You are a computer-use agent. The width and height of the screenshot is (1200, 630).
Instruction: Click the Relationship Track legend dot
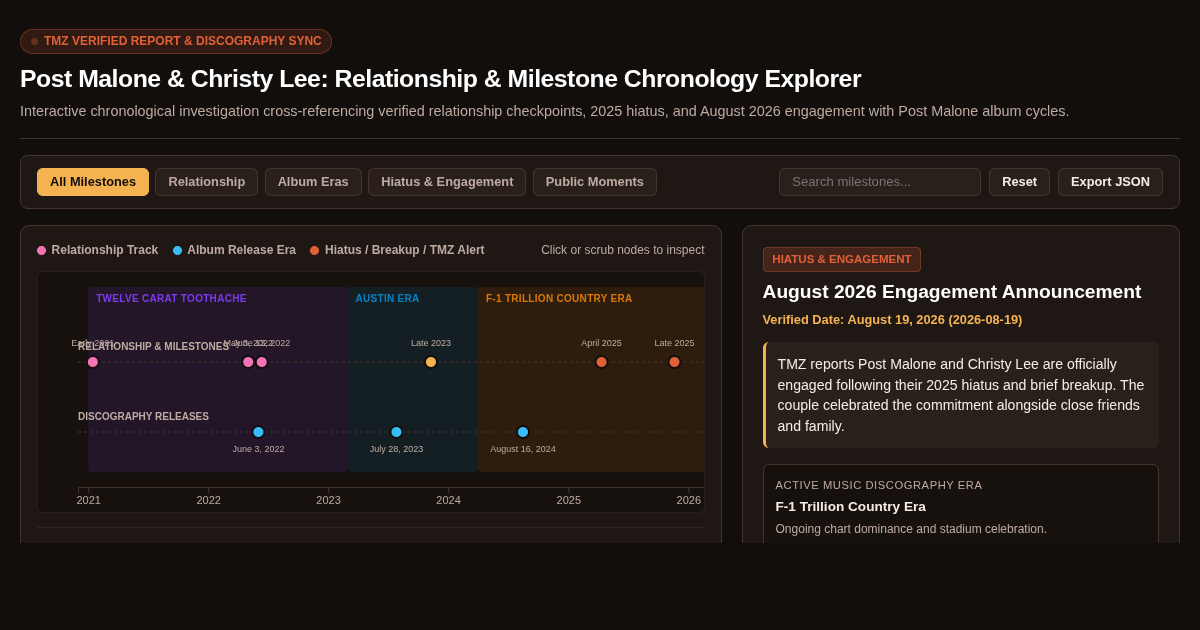[x=42, y=250]
